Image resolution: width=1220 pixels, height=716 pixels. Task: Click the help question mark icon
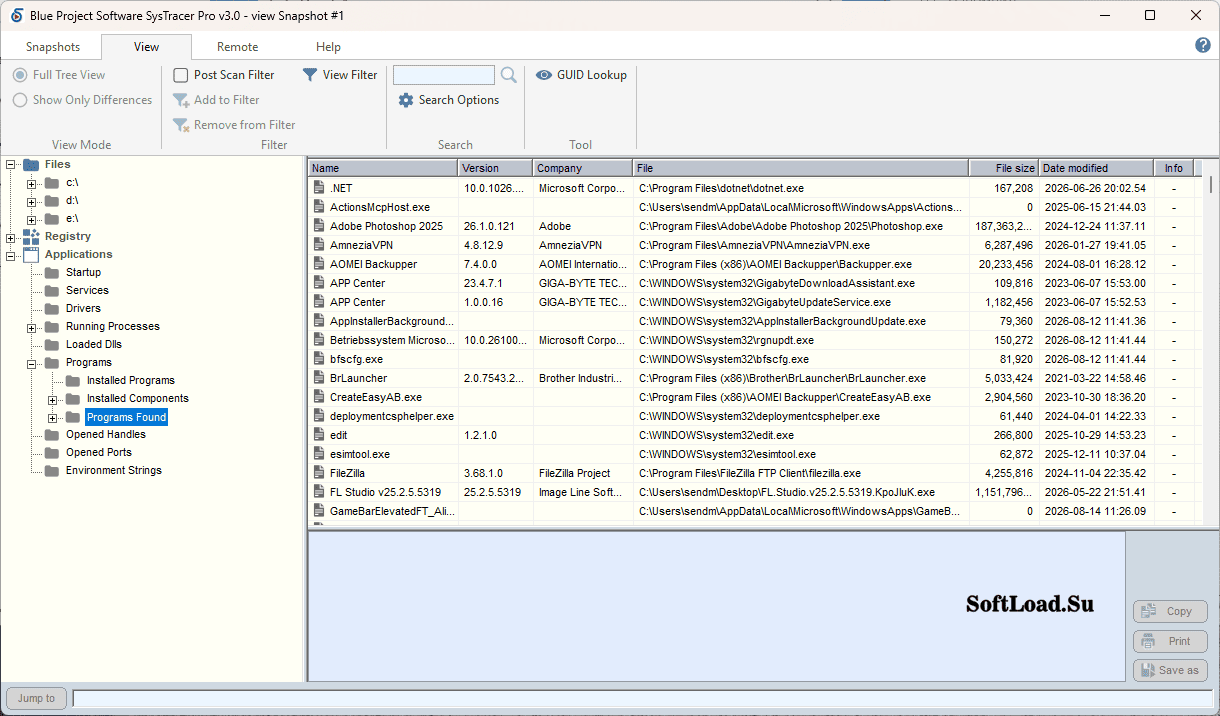[x=1203, y=46]
